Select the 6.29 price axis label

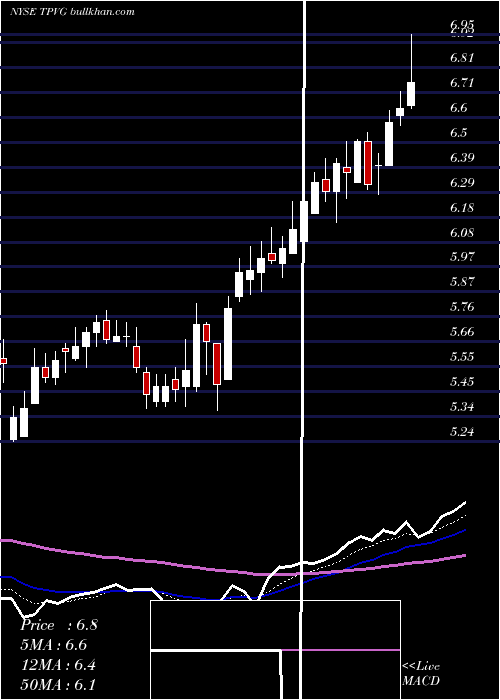[462, 183]
